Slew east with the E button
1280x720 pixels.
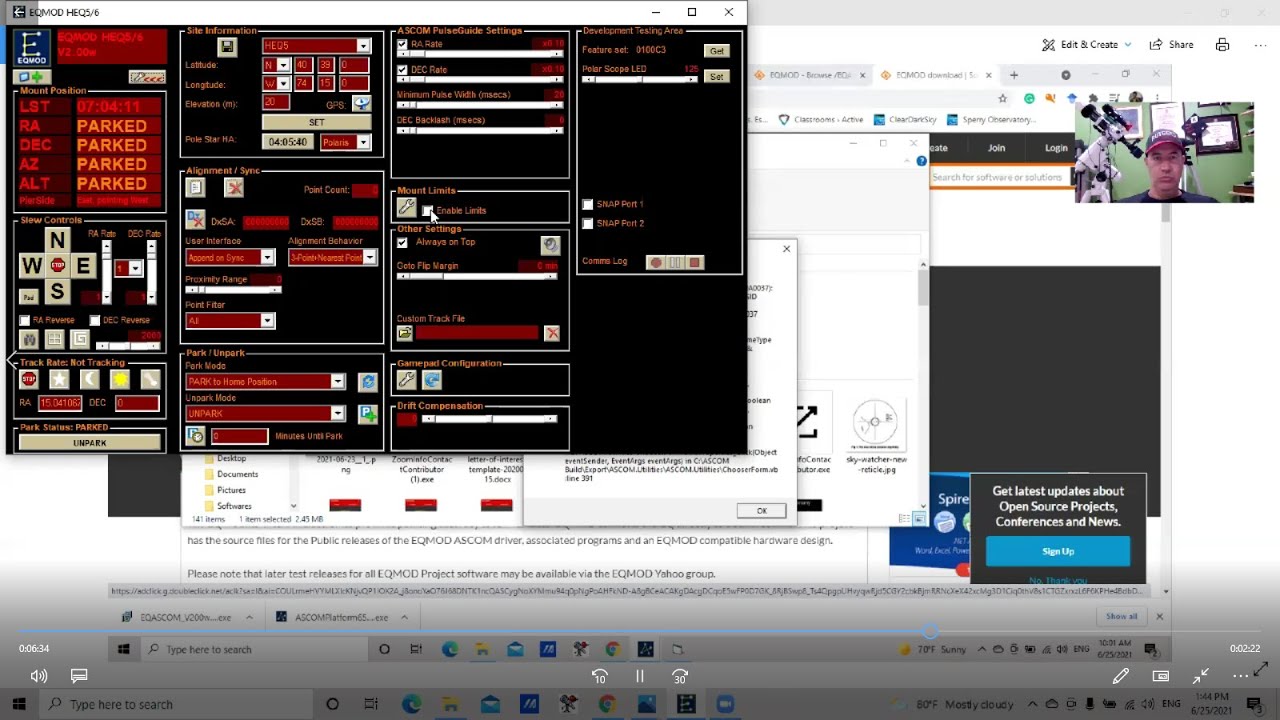coord(83,266)
